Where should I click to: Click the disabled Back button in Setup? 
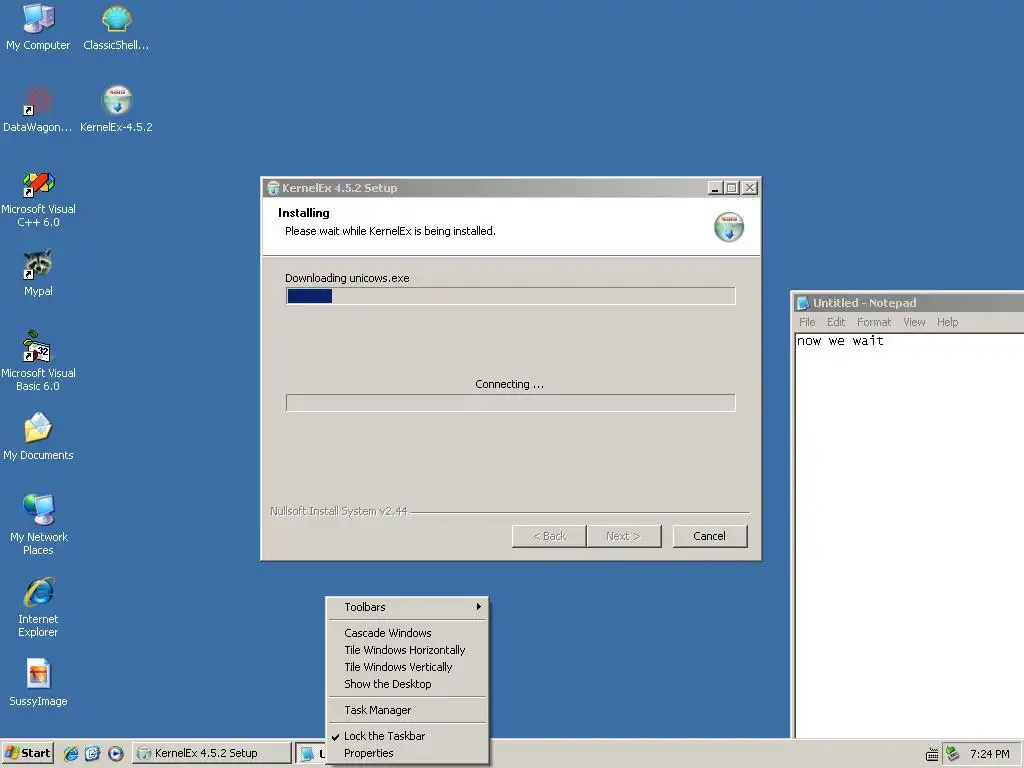point(549,536)
